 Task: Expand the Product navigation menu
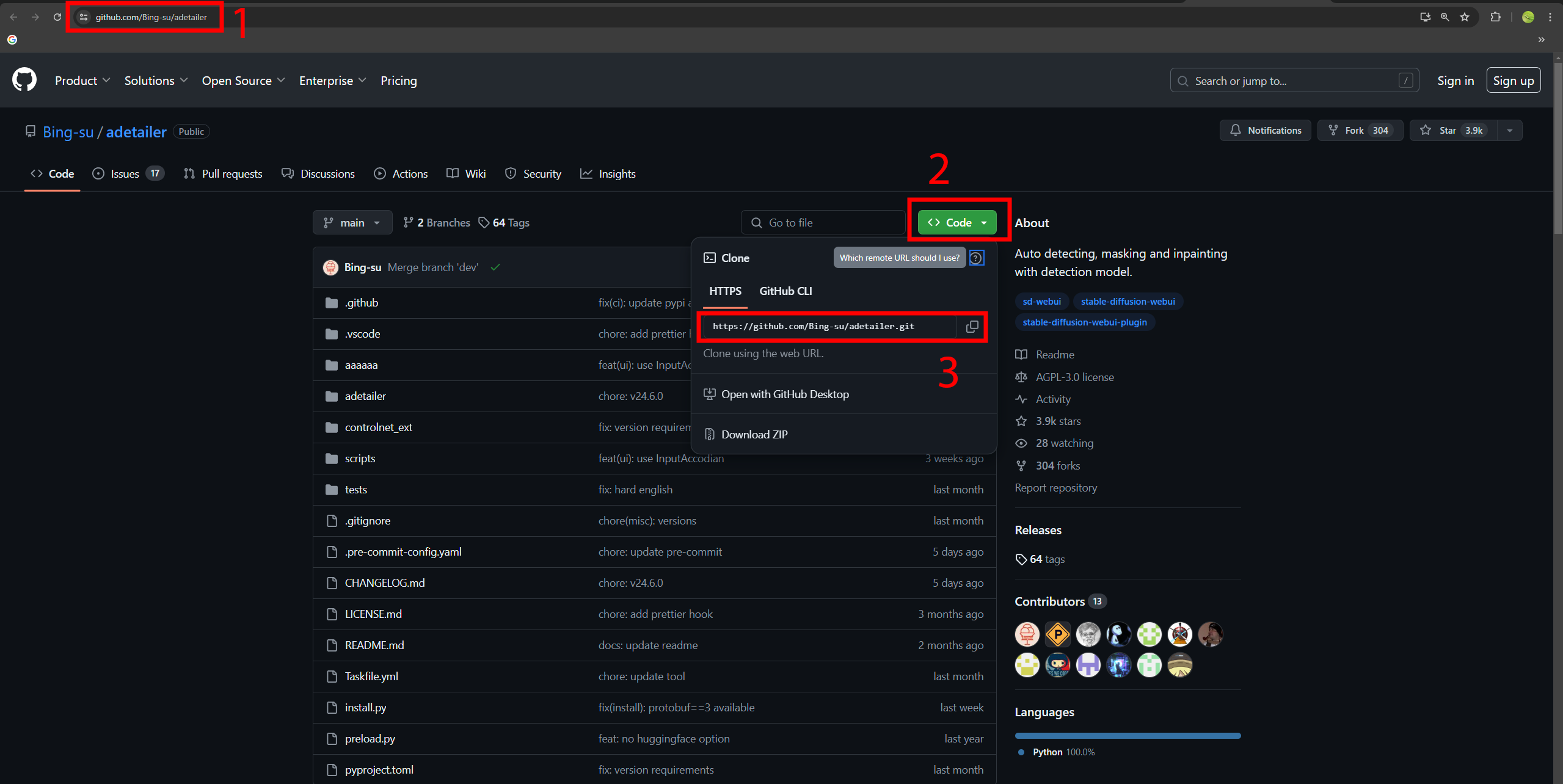click(82, 81)
